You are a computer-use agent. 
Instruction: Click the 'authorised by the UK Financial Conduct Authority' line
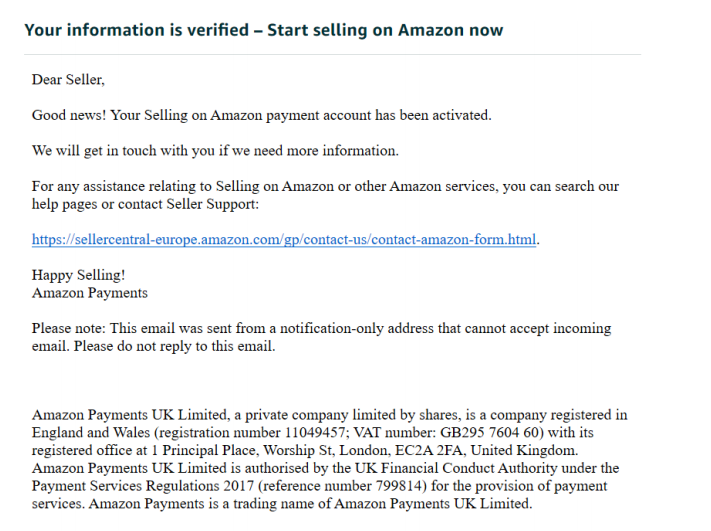click(x=326, y=468)
